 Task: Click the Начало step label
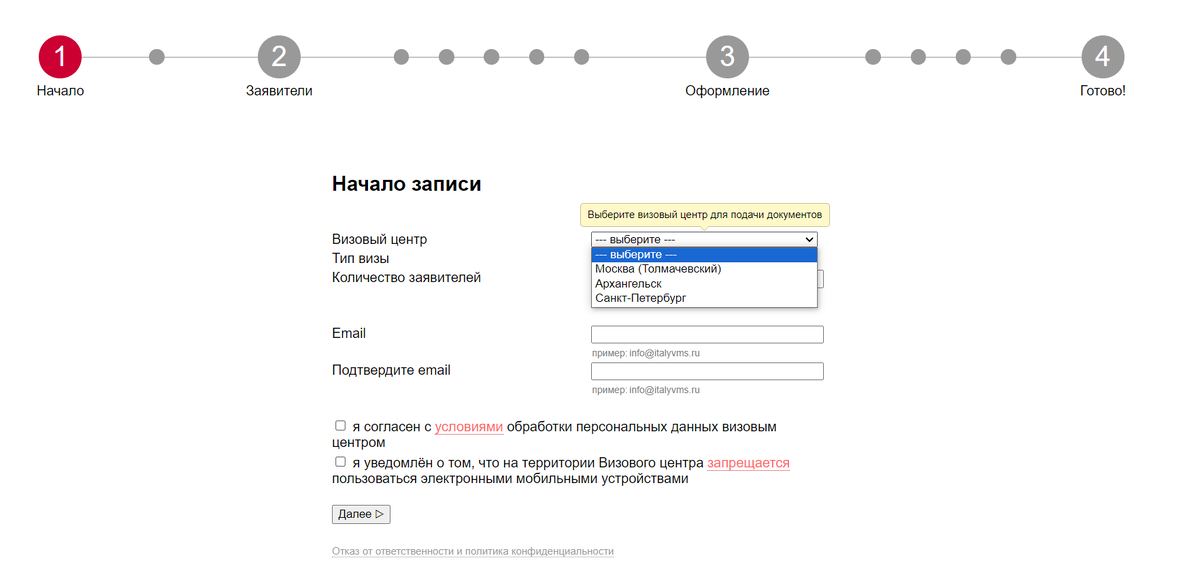pyautogui.click(x=60, y=91)
